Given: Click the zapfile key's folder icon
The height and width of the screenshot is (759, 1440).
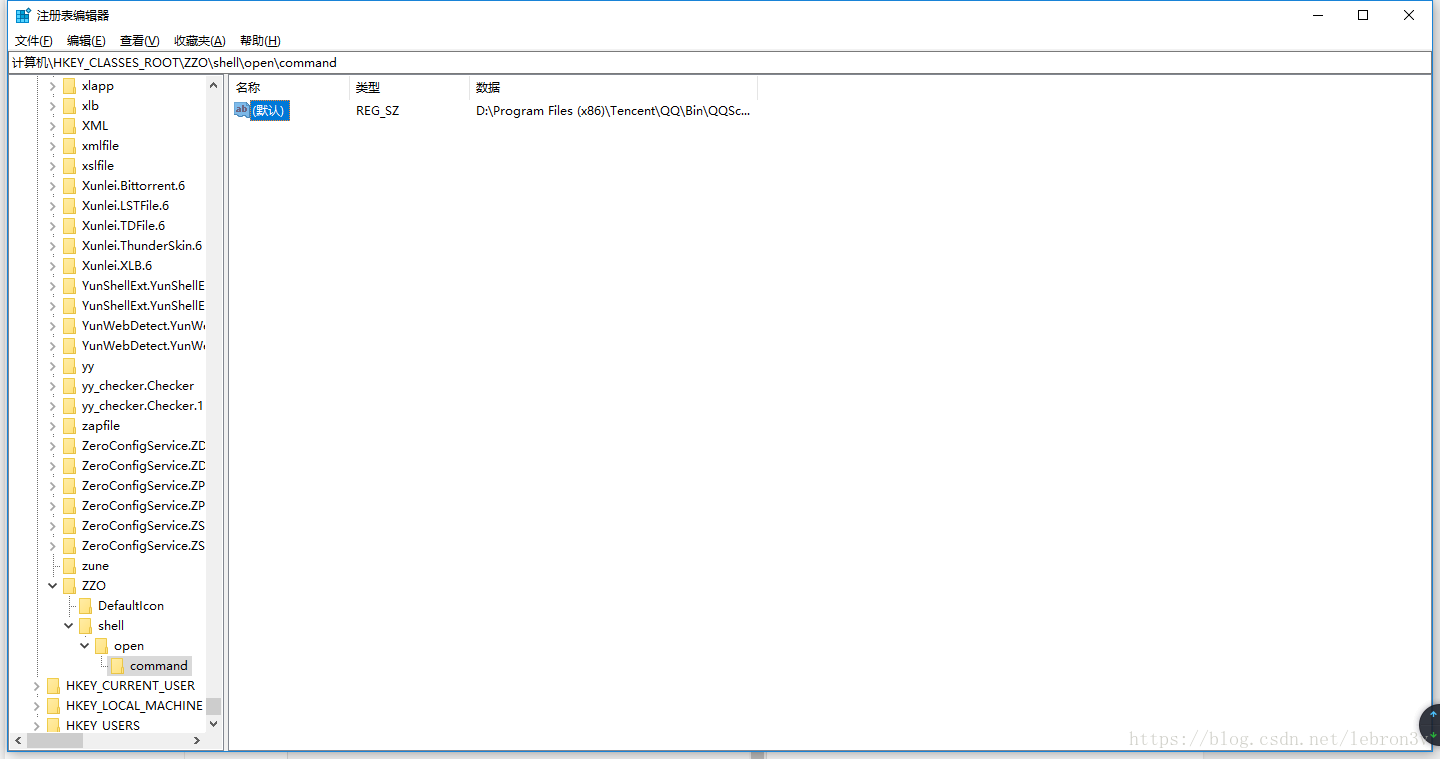Looking at the screenshot, I should click(x=70, y=425).
